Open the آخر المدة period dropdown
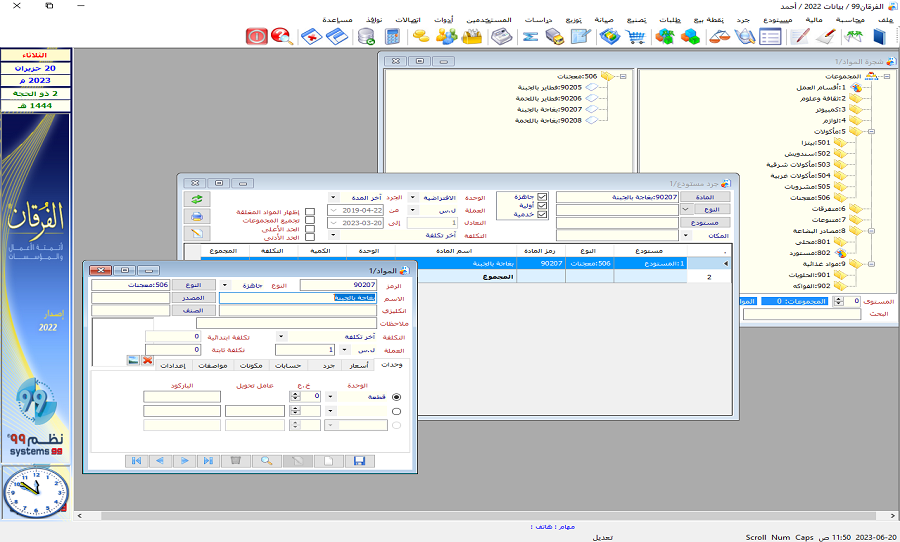This screenshot has height=542, width=900. tap(333, 197)
